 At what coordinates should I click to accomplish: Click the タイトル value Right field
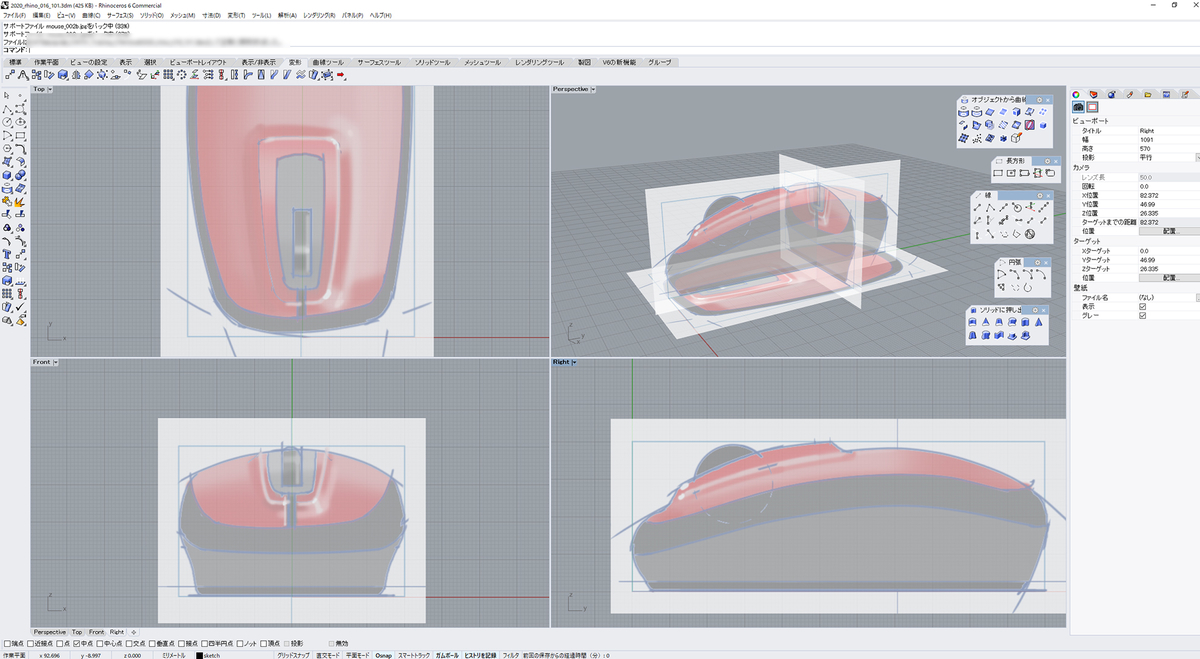tap(1167, 130)
